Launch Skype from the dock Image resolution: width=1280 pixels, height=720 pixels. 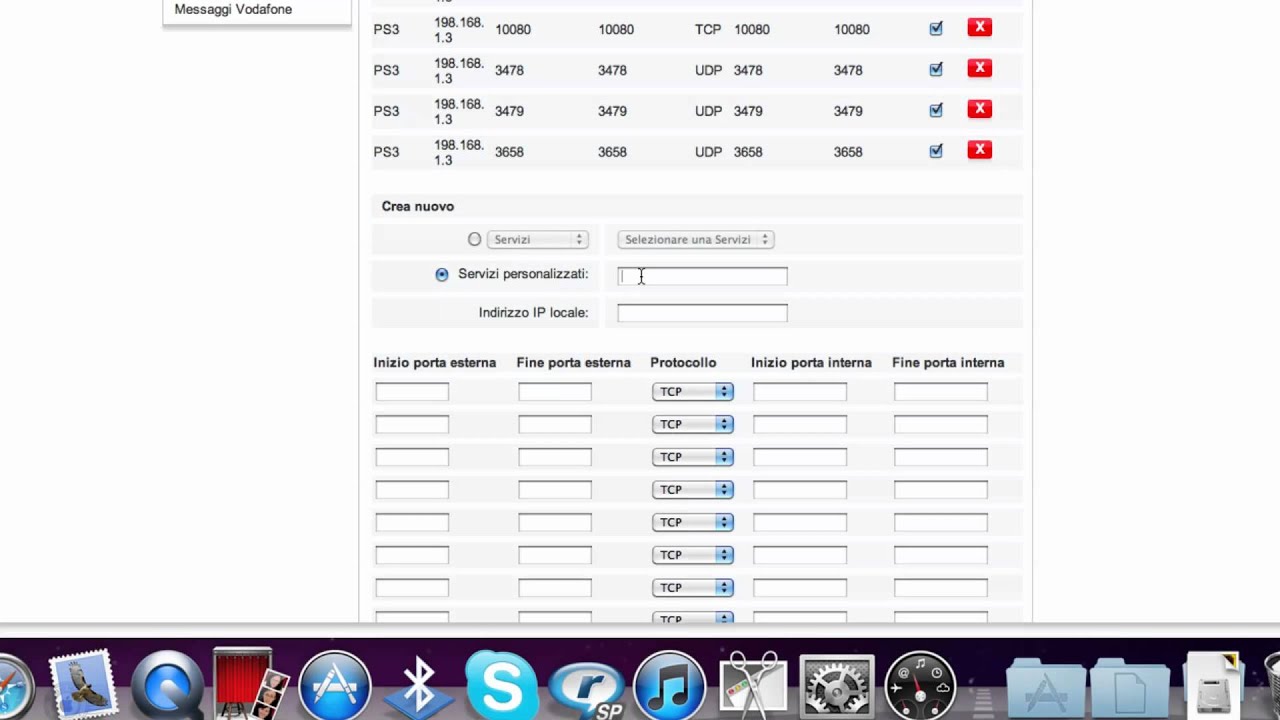tap(501, 686)
